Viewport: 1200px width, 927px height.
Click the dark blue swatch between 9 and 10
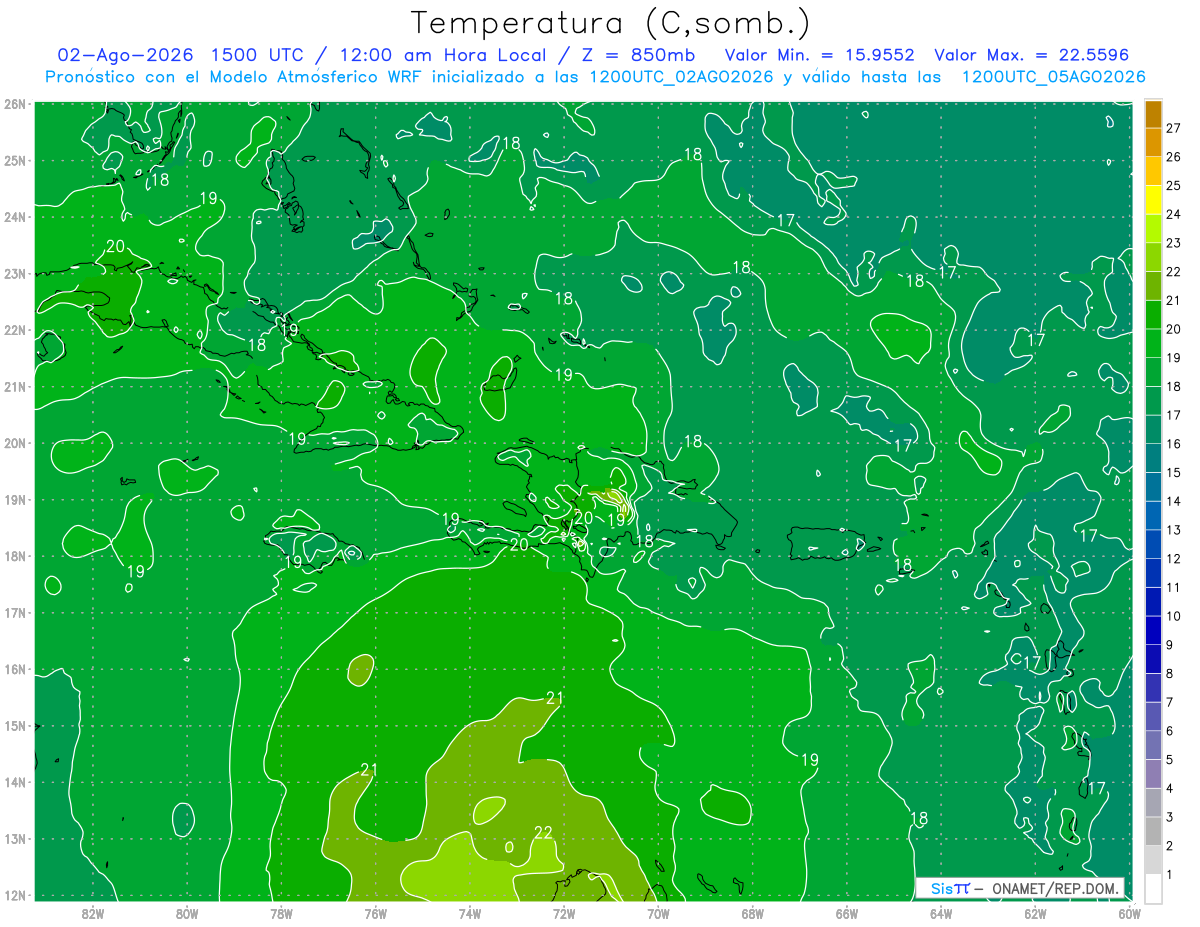[1153, 630]
